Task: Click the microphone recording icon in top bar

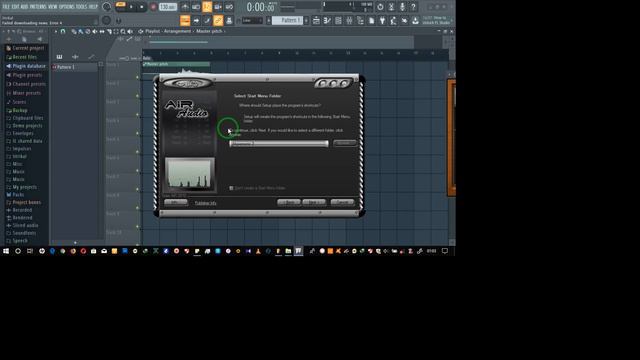Action: 402,7
